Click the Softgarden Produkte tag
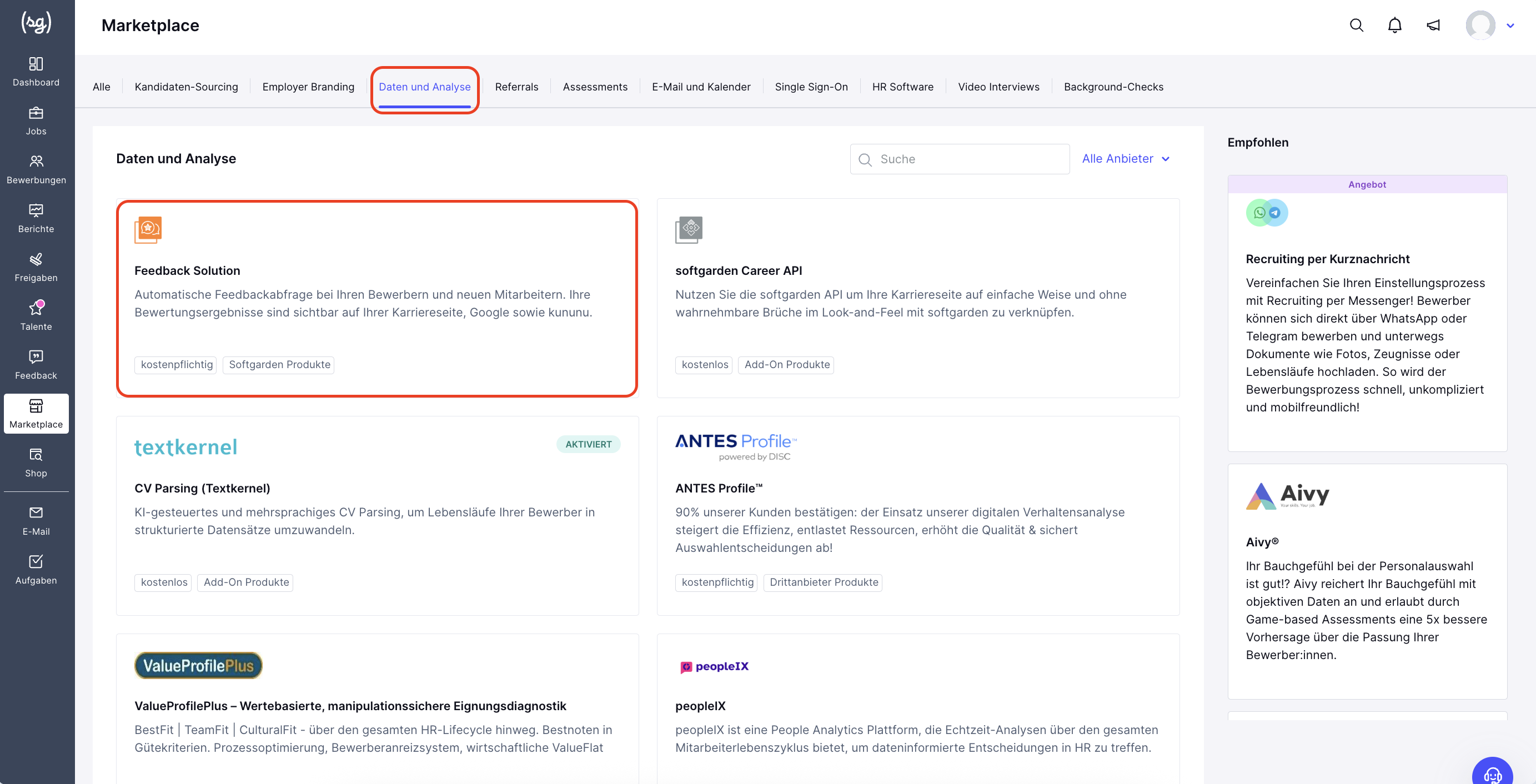 tap(278, 365)
